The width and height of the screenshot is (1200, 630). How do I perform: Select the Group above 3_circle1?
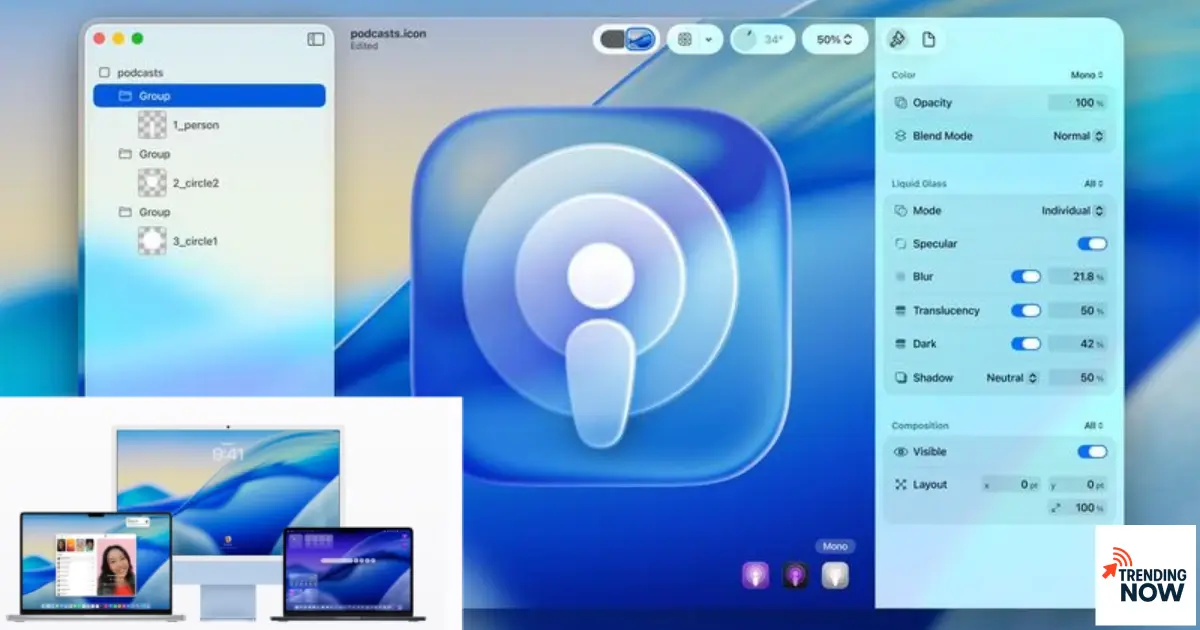[x=154, y=212]
